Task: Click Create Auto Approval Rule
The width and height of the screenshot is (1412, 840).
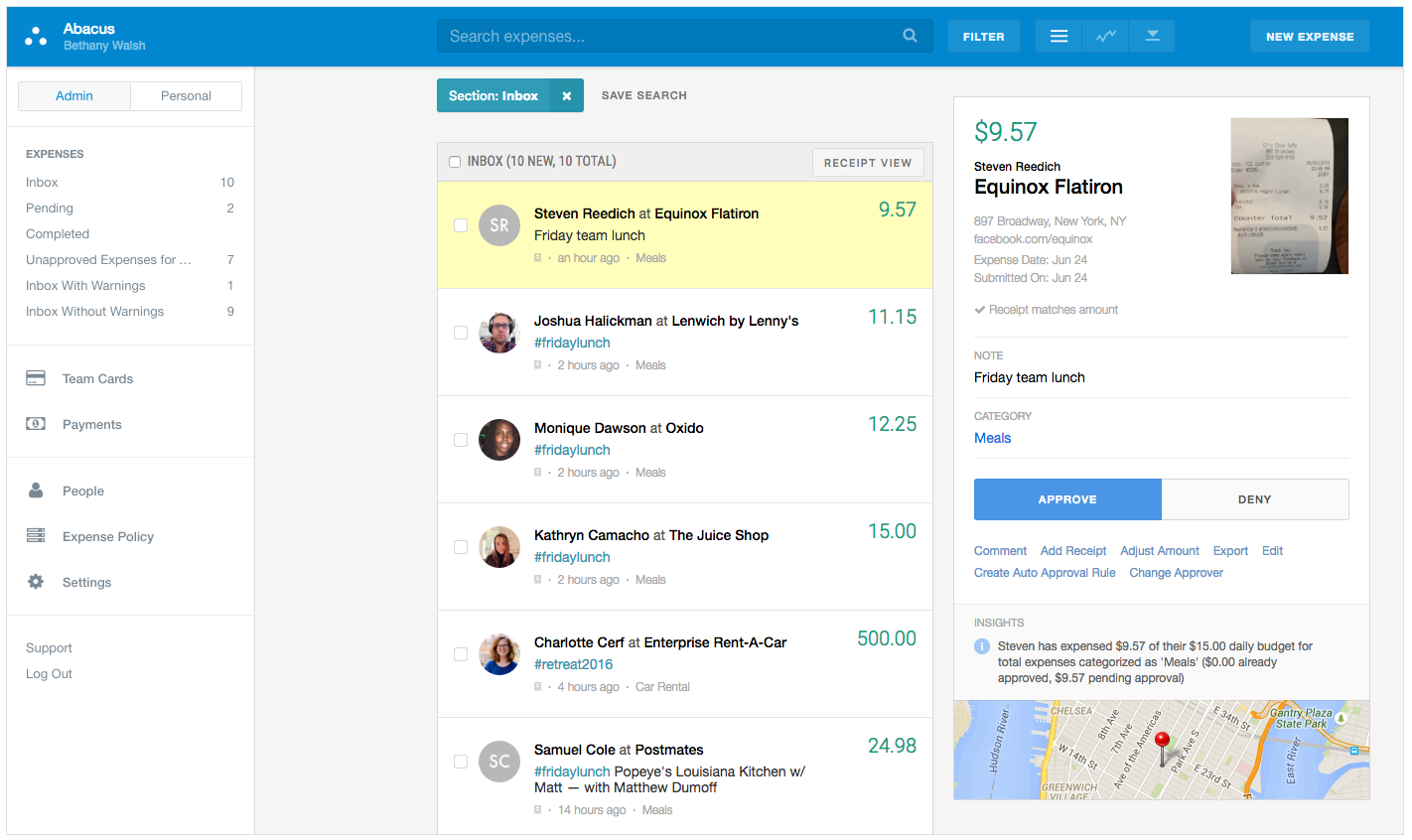Action: click(x=1045, y=573)
